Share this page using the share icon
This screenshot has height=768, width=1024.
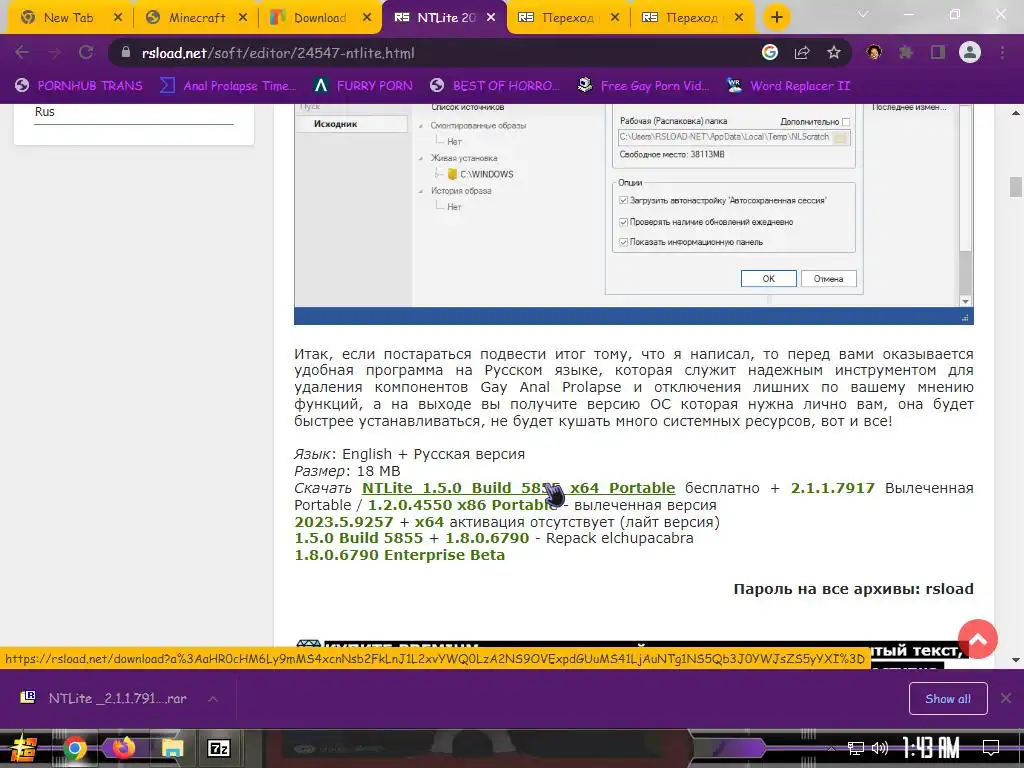[802, 53]
